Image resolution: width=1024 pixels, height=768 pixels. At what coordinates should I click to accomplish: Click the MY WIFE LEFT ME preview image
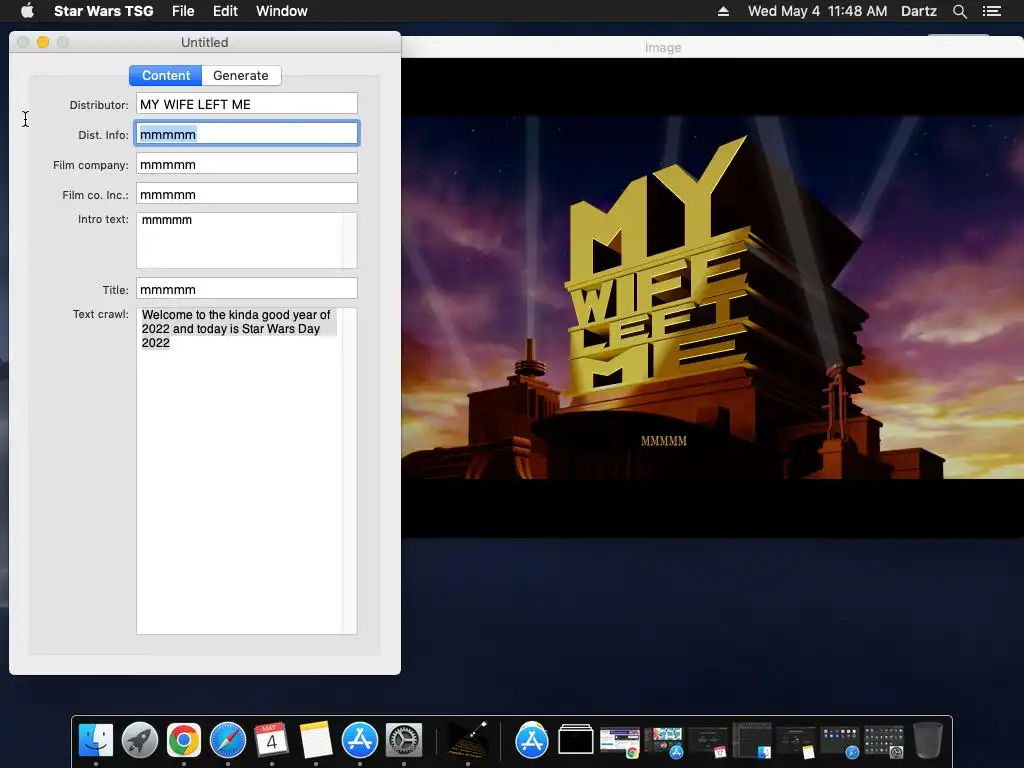(712, 298)
